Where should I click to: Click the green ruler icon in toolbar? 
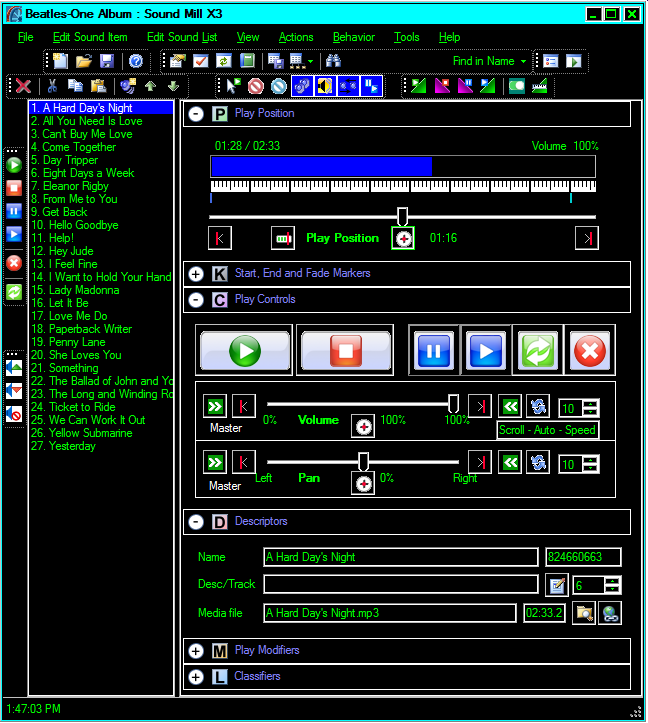pyautogui.click(x=540, y=86)
